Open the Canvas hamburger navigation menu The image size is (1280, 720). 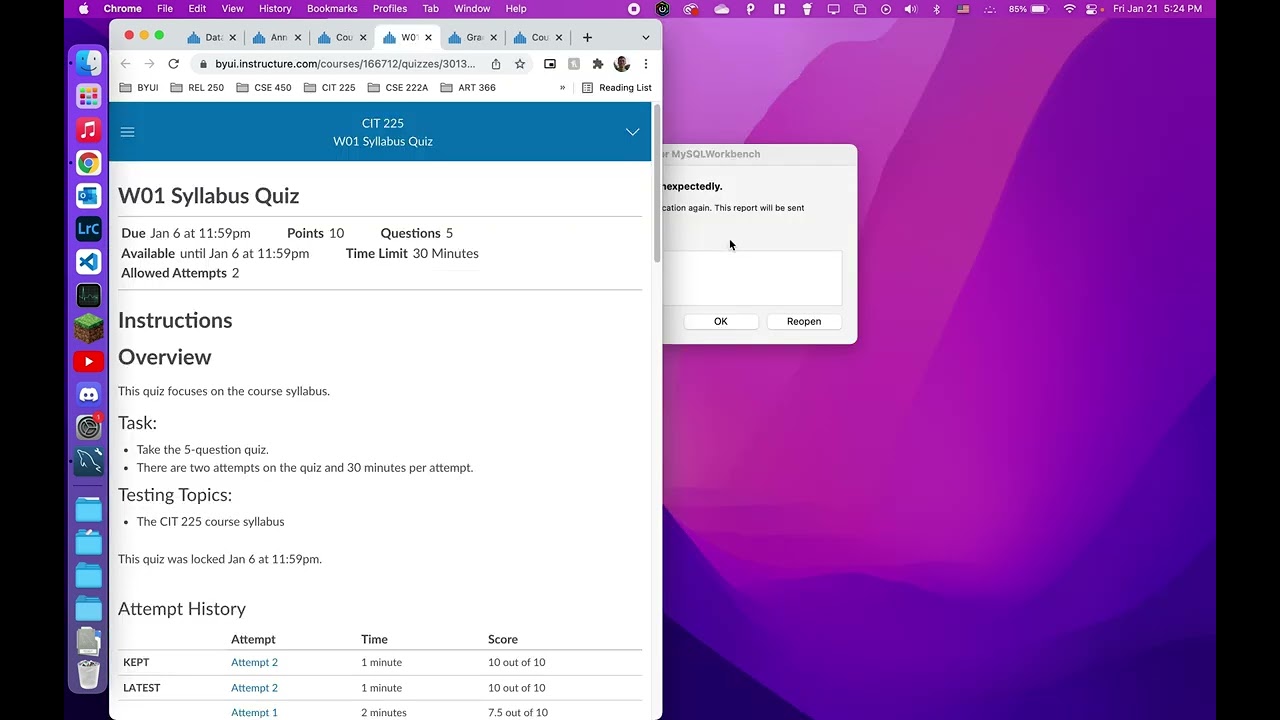coord(127,132)
